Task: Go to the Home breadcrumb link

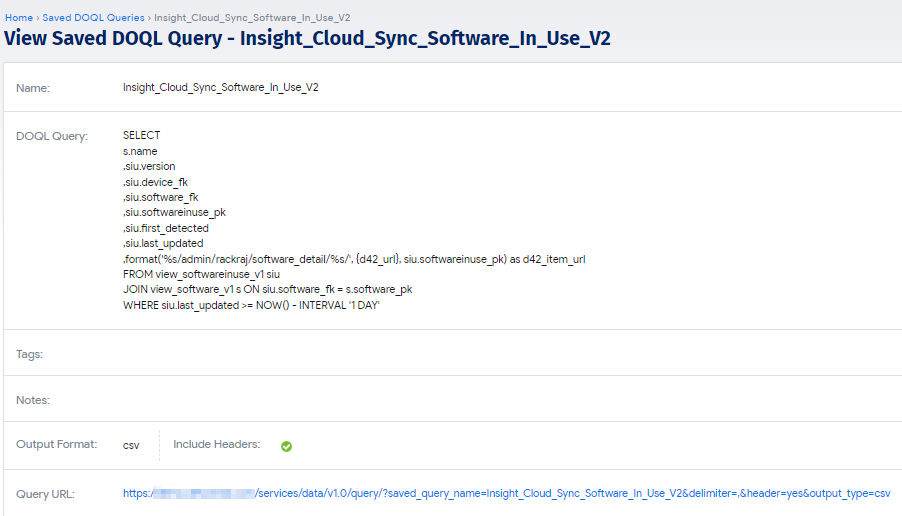Action: [x=19, y=18]
